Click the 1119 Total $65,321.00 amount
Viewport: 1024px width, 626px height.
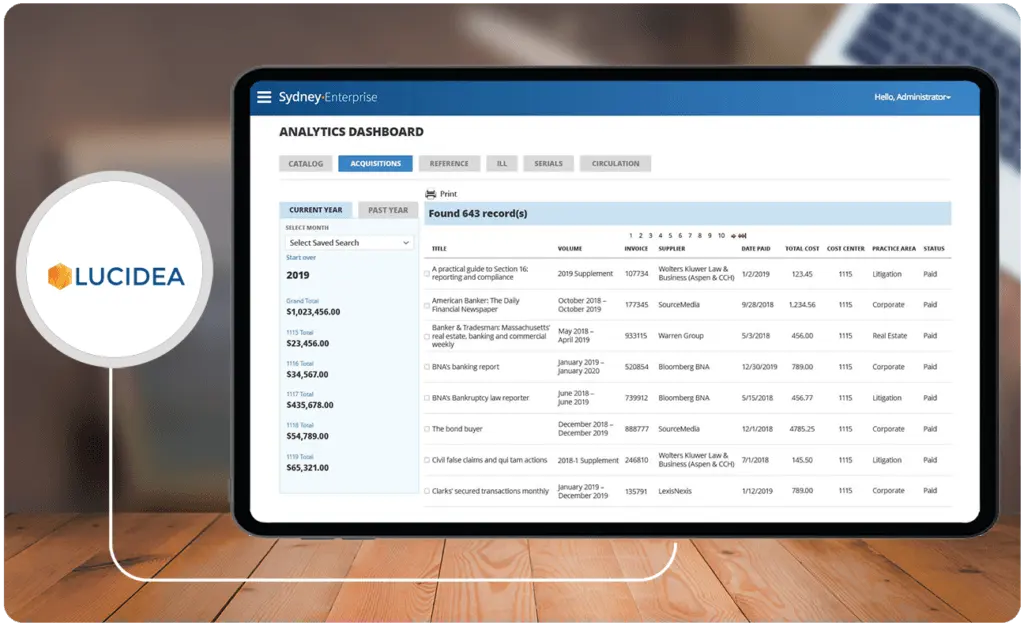click(x=308, y=468)
